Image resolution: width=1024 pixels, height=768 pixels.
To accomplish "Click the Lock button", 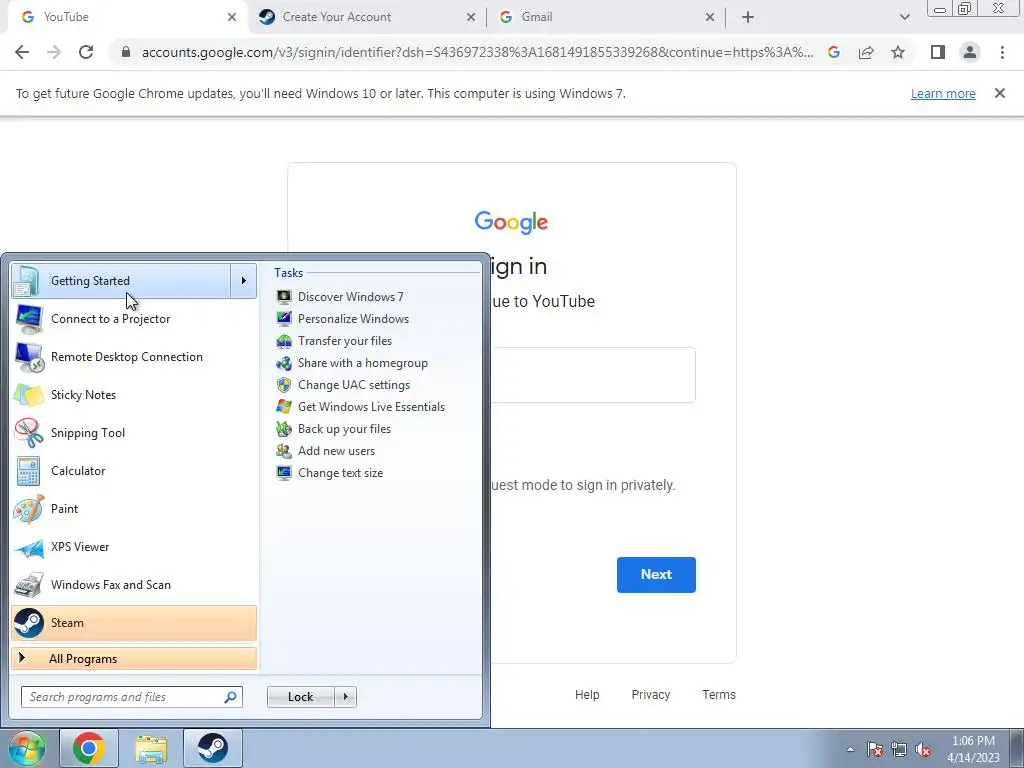I will (300, 697).
